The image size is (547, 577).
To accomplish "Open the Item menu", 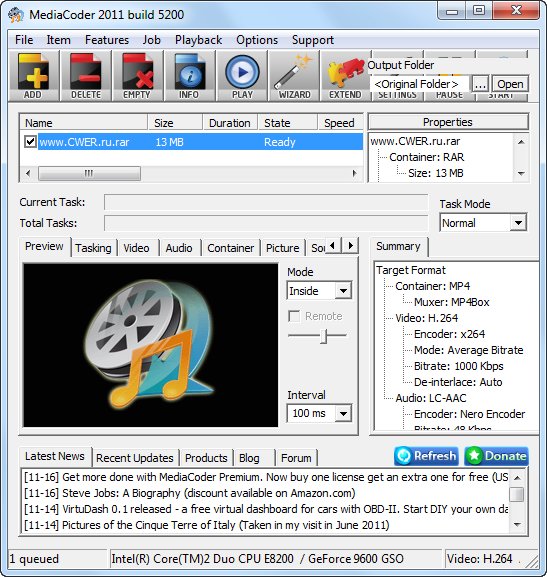I will [59, 40].
